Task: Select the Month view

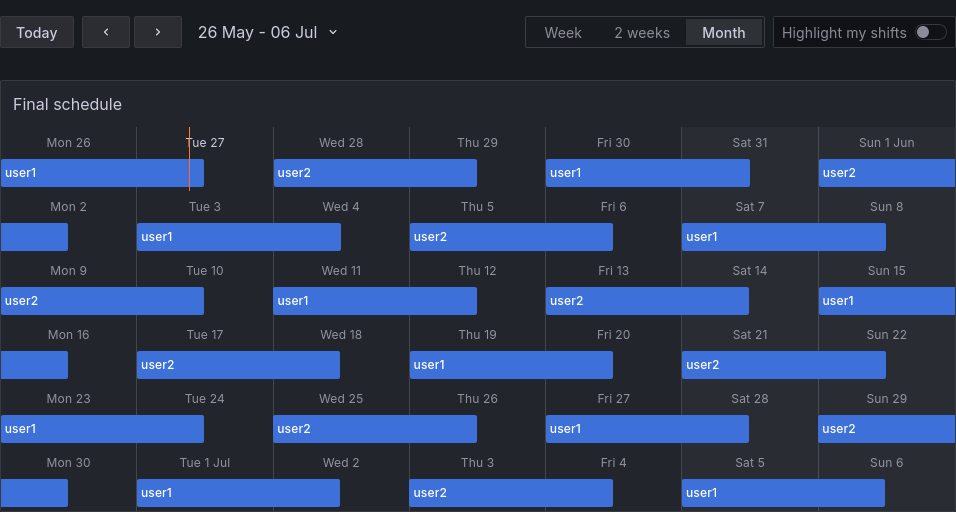Action: [724, 32]
